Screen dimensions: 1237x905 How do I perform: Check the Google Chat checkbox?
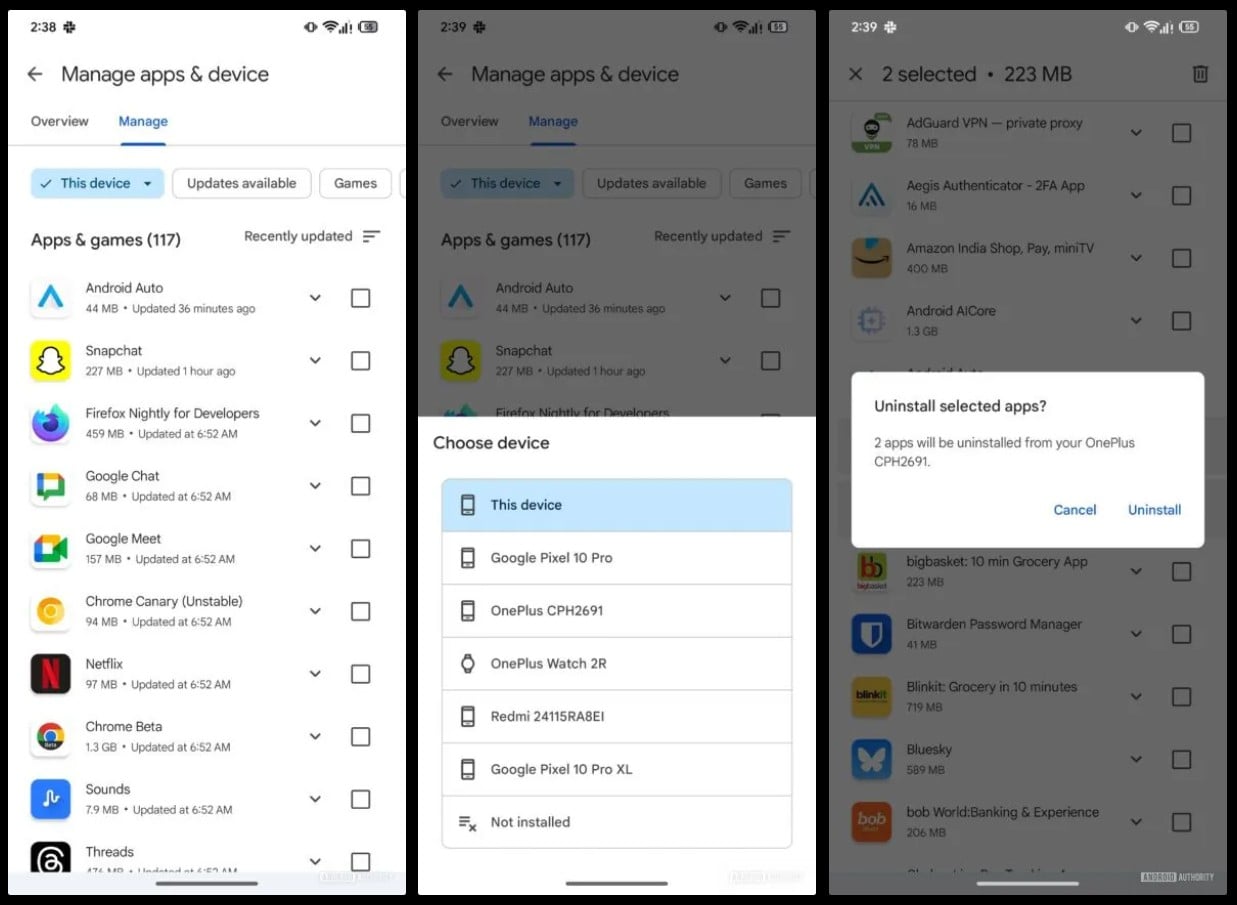point(360,486)
